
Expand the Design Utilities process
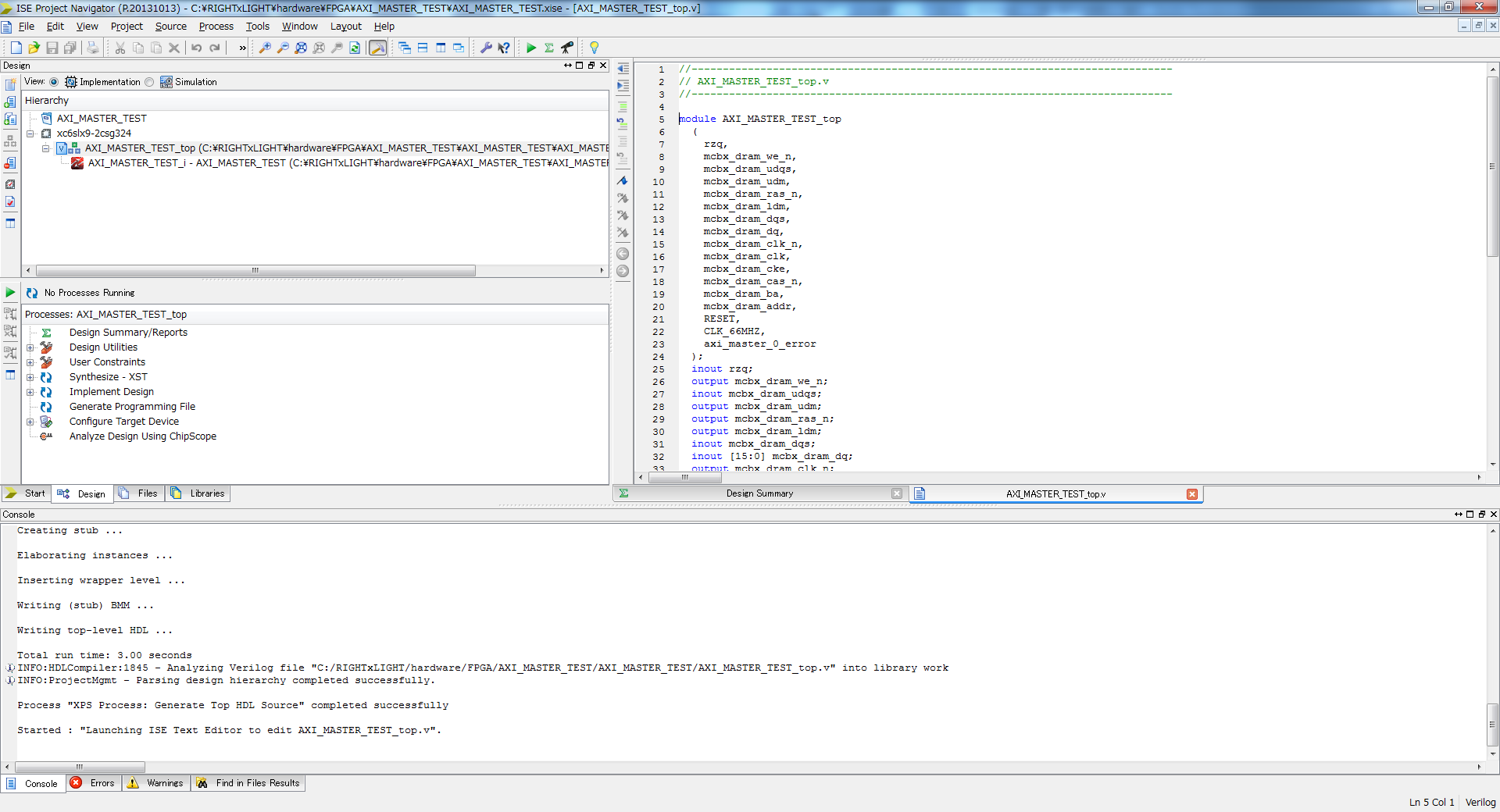[30, 347]
